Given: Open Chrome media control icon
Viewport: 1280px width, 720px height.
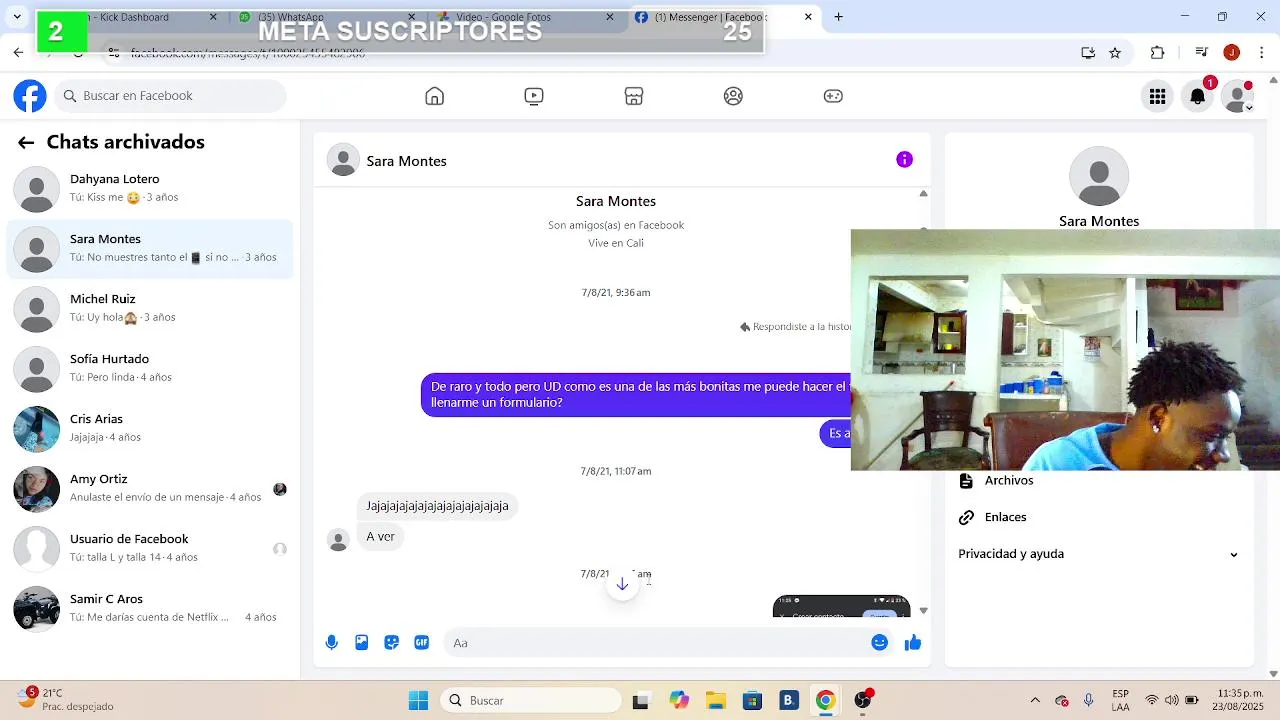Looking at the screenshot, I should (x=1202, y=53).
